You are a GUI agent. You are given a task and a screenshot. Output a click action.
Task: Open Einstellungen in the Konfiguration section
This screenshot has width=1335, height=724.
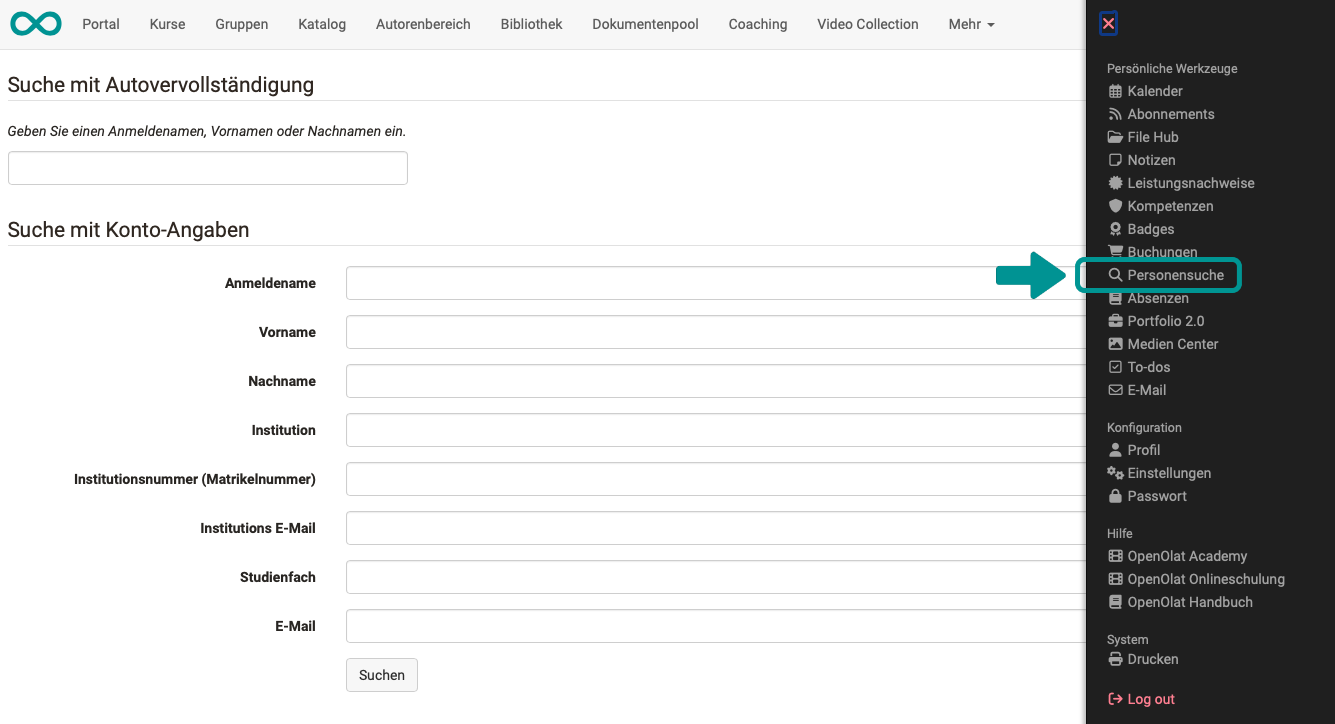pos(1168,473)
